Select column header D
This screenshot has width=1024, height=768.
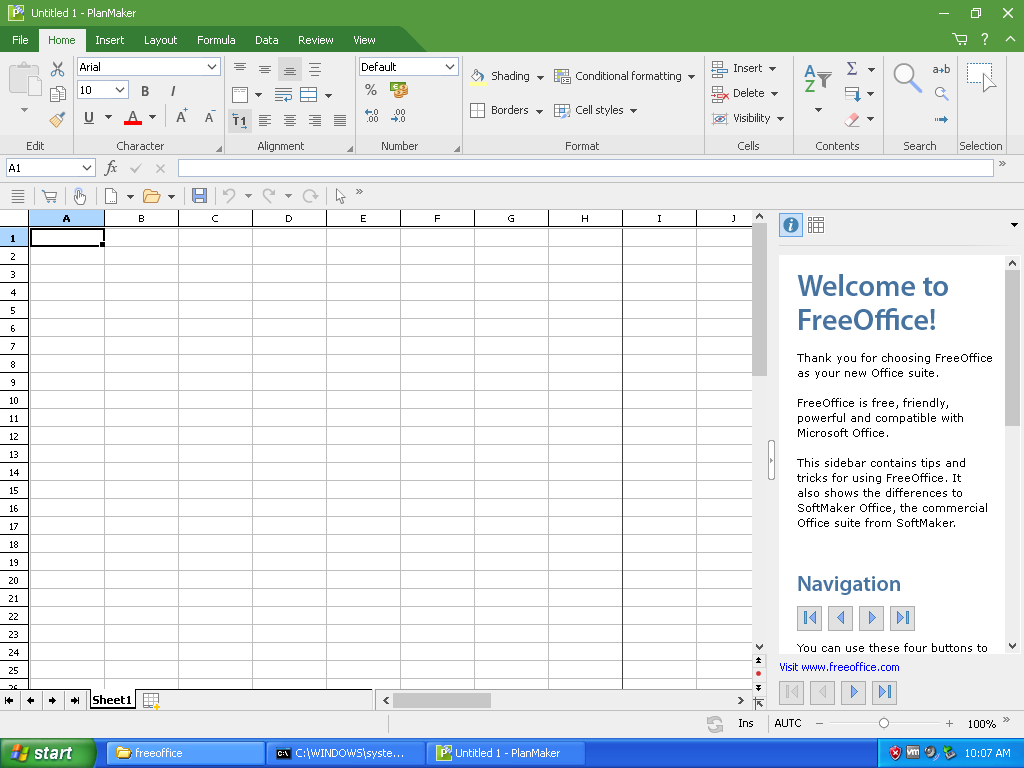point(289,218)
